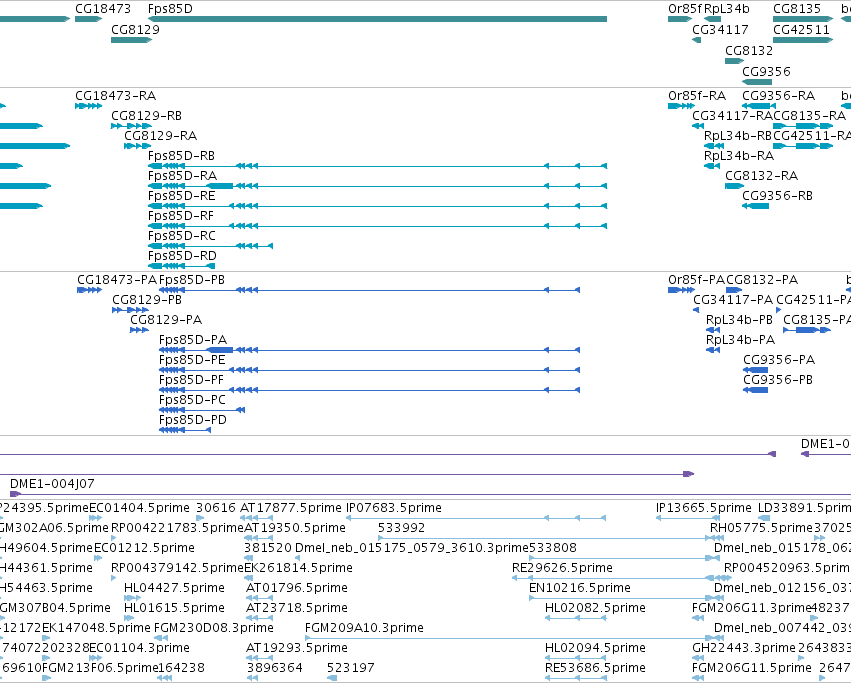Viewport: 851px width, 683px height.
Task: Click the Fps85D gene label
Action: [x=170, y=9]
